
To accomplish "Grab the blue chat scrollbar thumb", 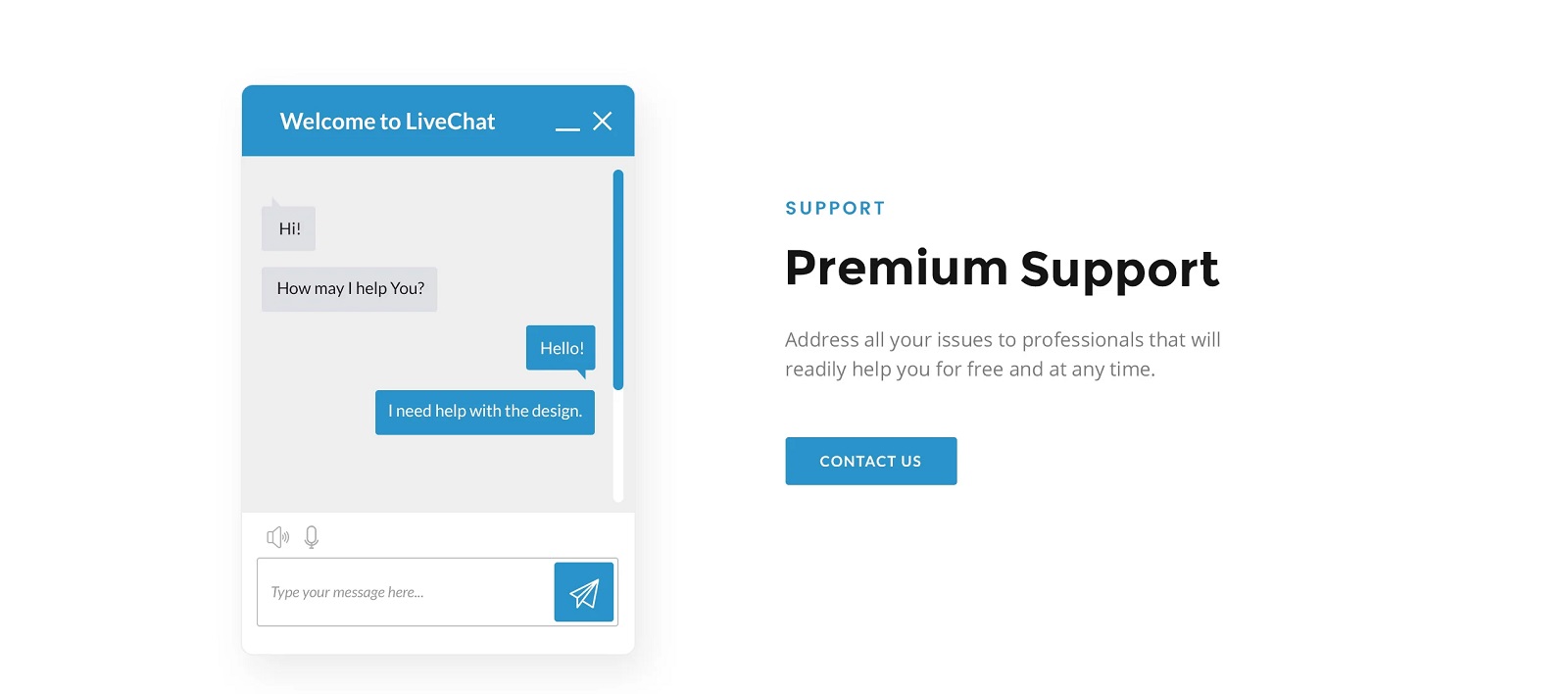I will click(618, 279).
